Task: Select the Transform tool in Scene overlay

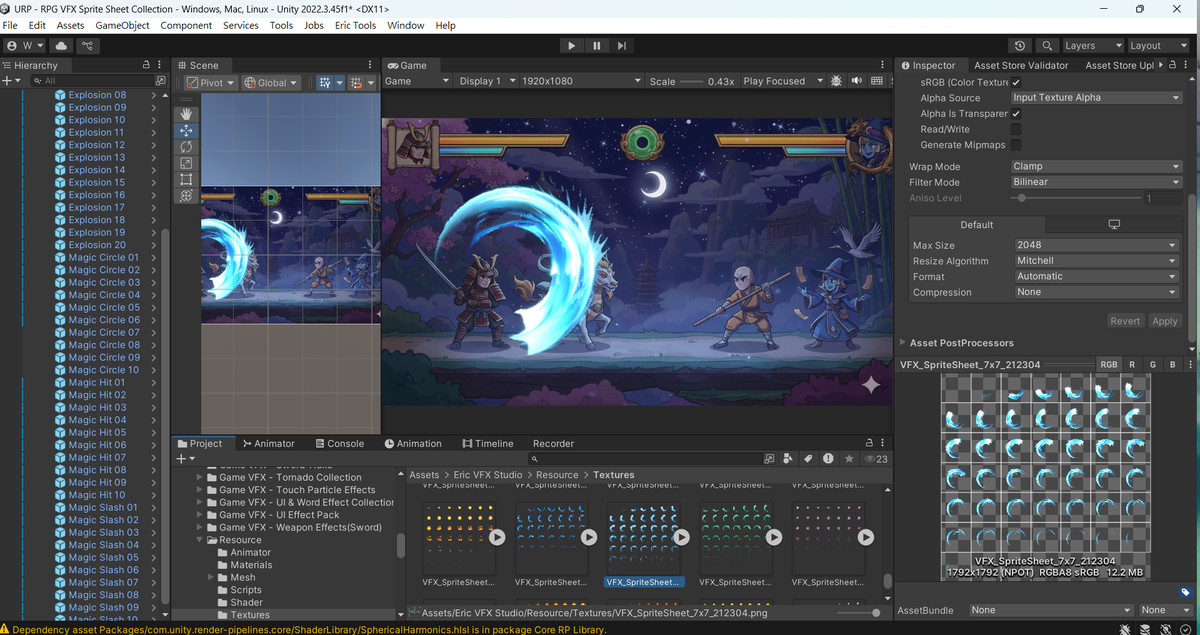Action: coord(186,196)
